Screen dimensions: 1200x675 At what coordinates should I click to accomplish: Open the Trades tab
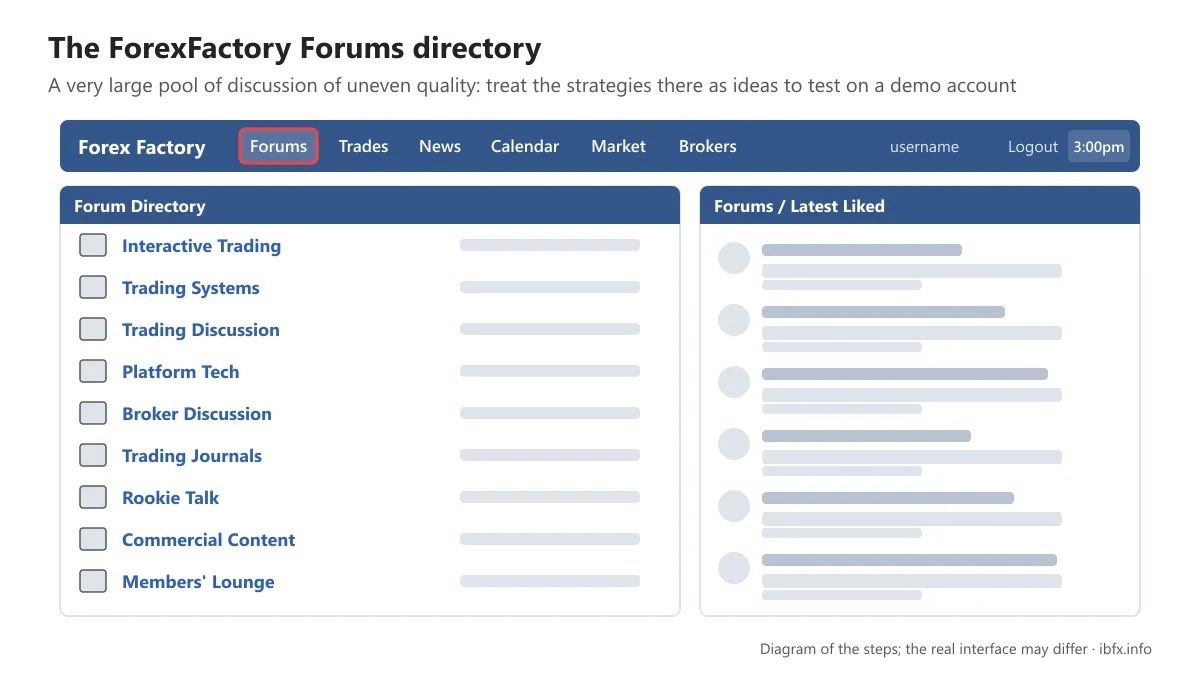pos(363,146)
